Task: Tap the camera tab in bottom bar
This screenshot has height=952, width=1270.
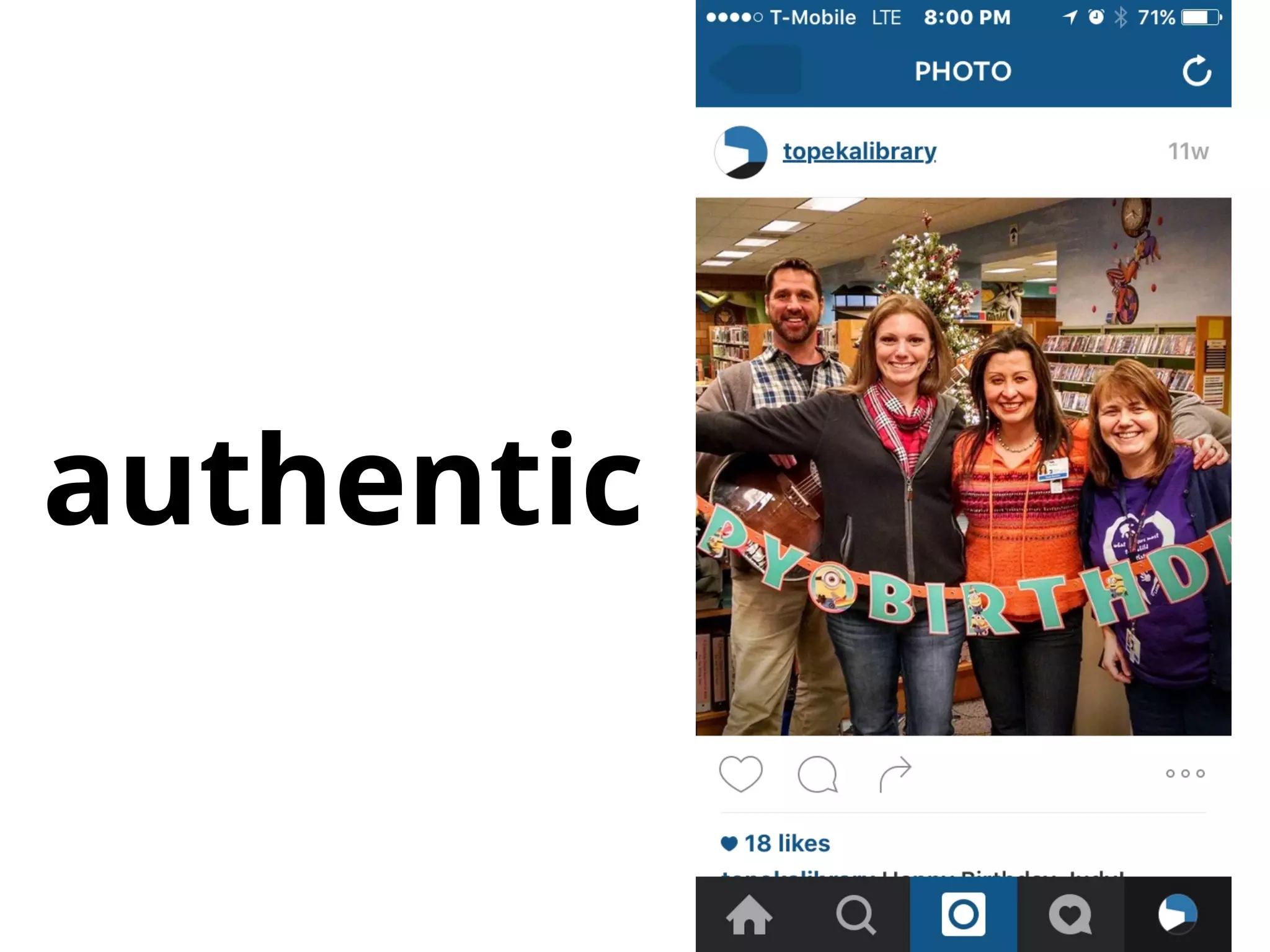Action: point(963,914)
